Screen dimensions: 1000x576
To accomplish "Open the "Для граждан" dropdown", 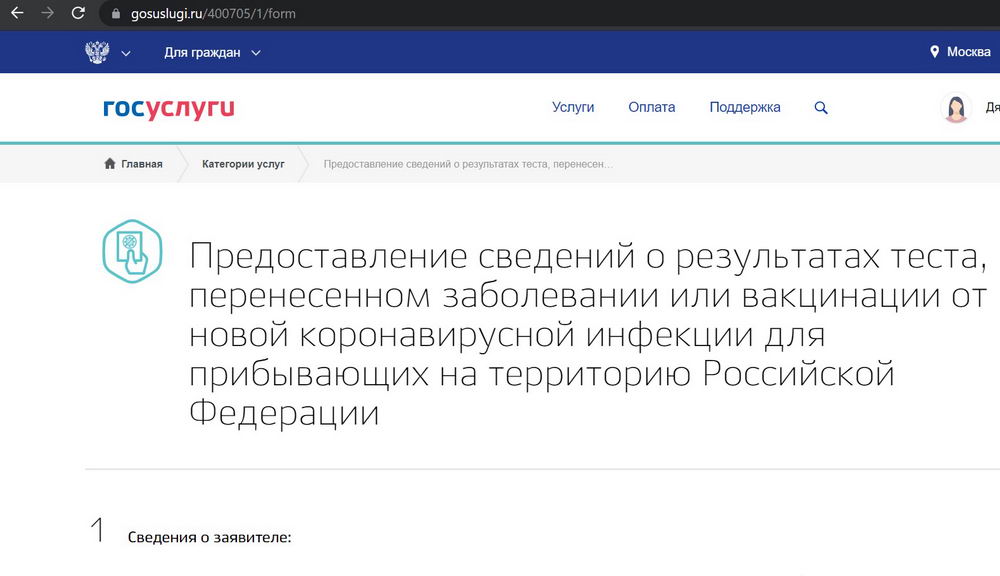I will pos(211,53).
